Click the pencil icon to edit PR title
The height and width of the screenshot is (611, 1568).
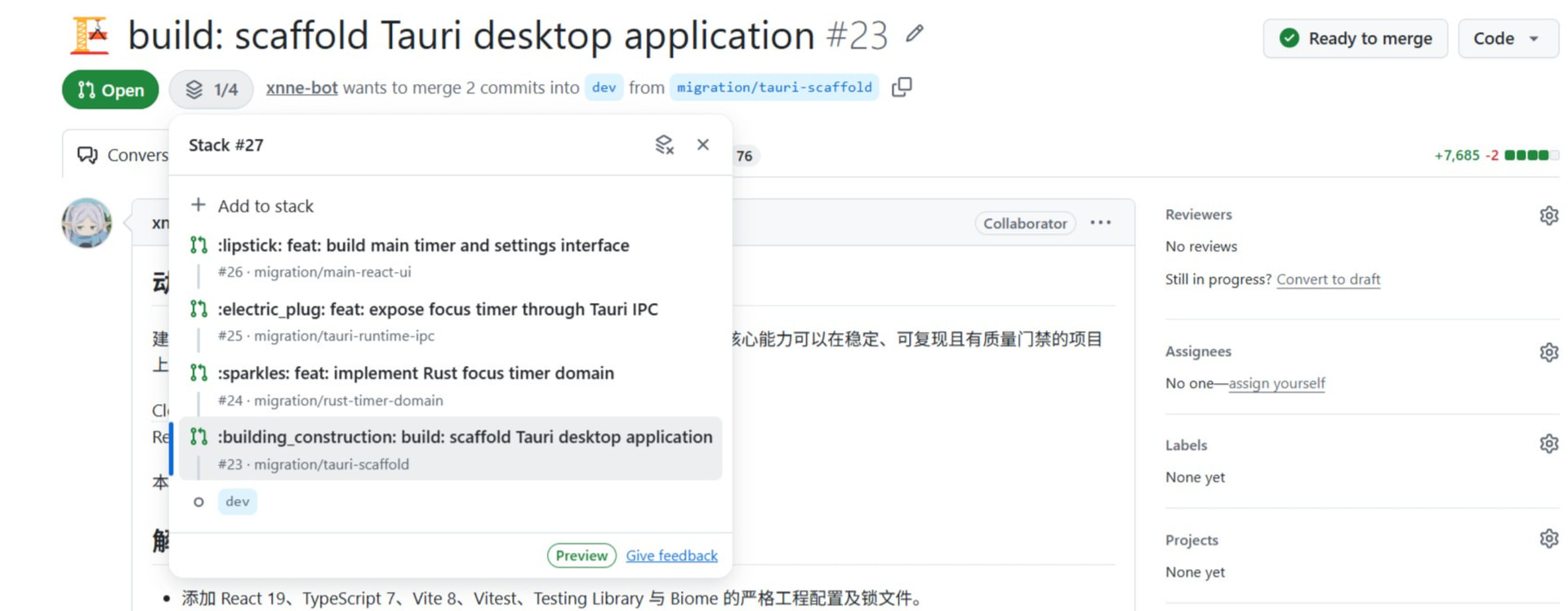coord(915,33)
